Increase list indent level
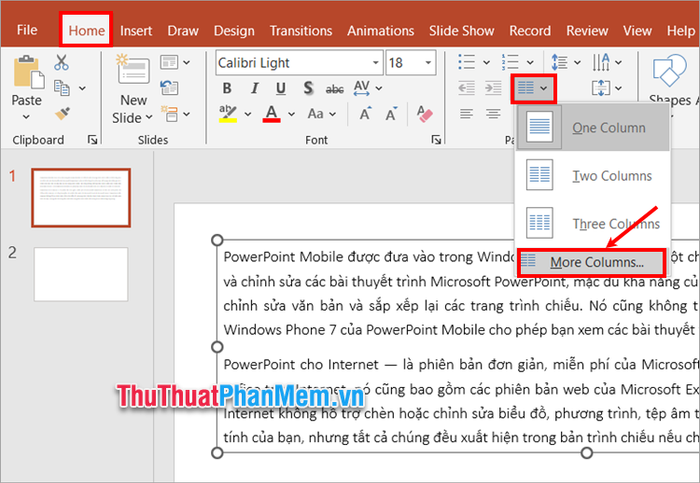 493,88
